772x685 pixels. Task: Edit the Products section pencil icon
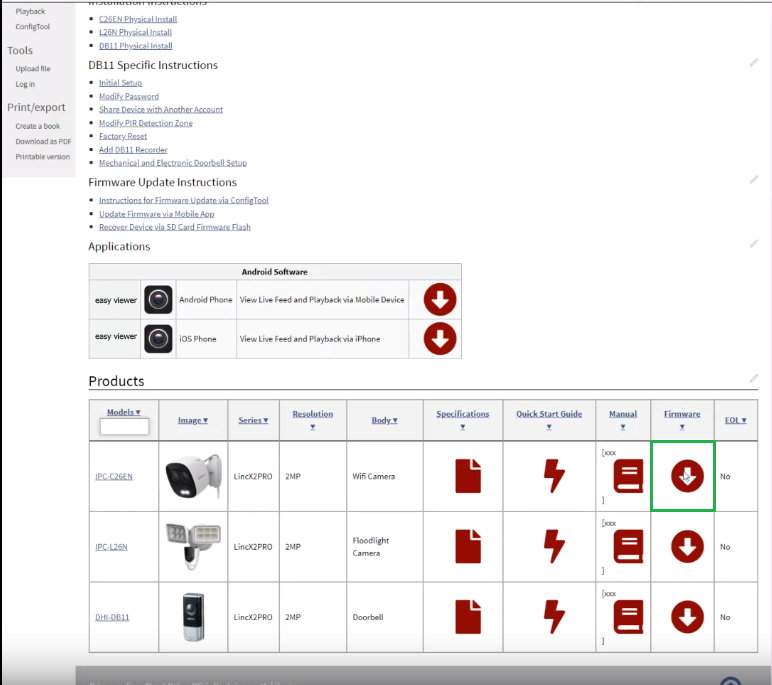(x=754, y=378)
